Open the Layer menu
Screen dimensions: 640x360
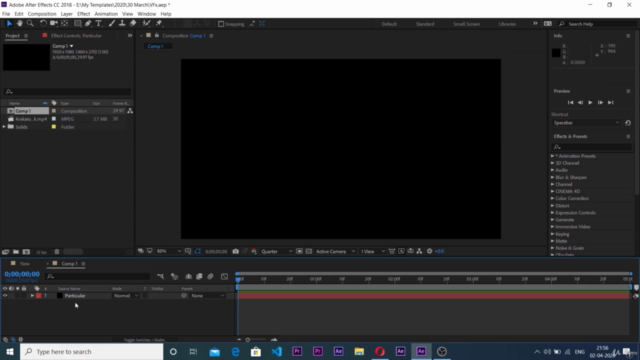coord(67,14)
